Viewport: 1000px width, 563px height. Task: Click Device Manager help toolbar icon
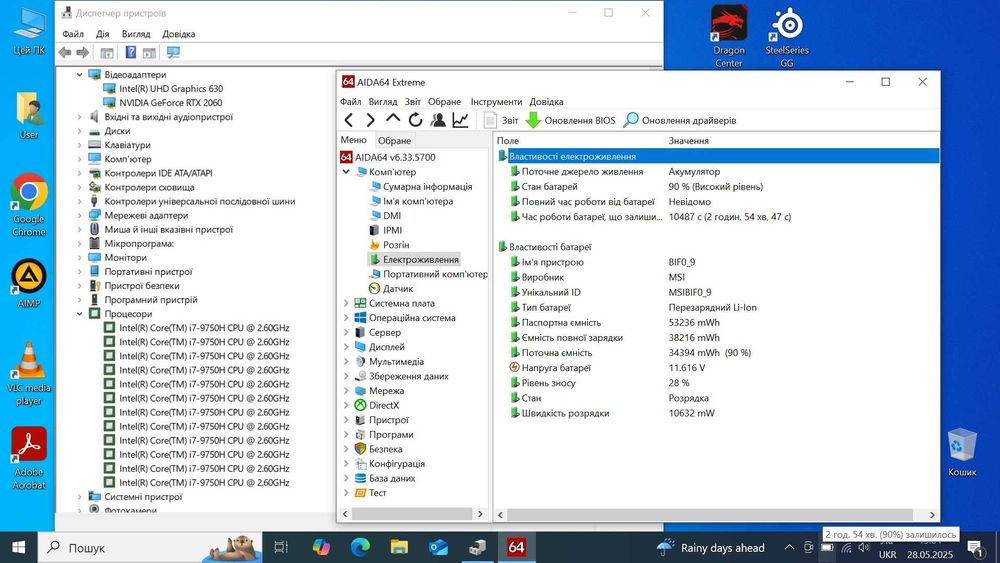[131, 52]
